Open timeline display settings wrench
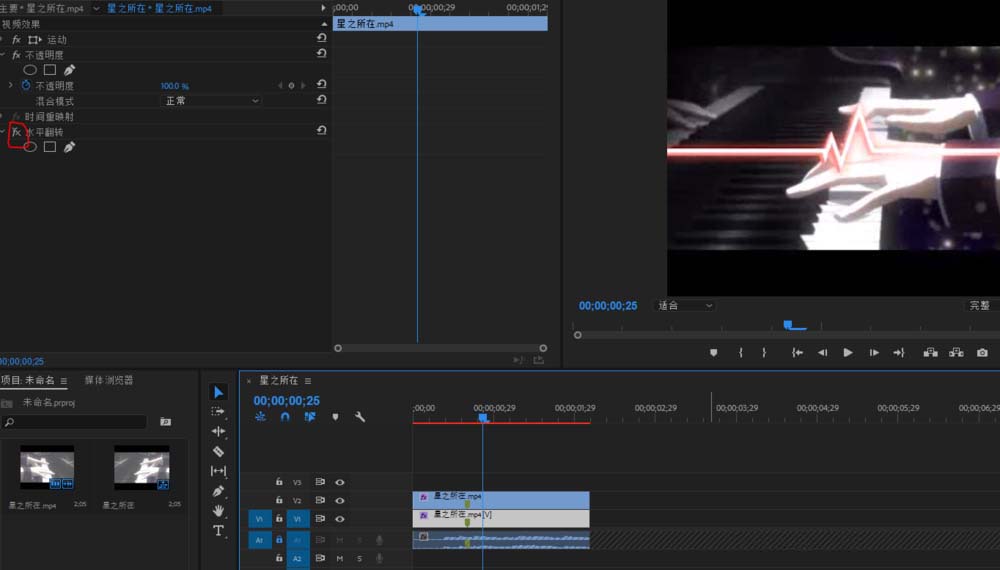 360,417
